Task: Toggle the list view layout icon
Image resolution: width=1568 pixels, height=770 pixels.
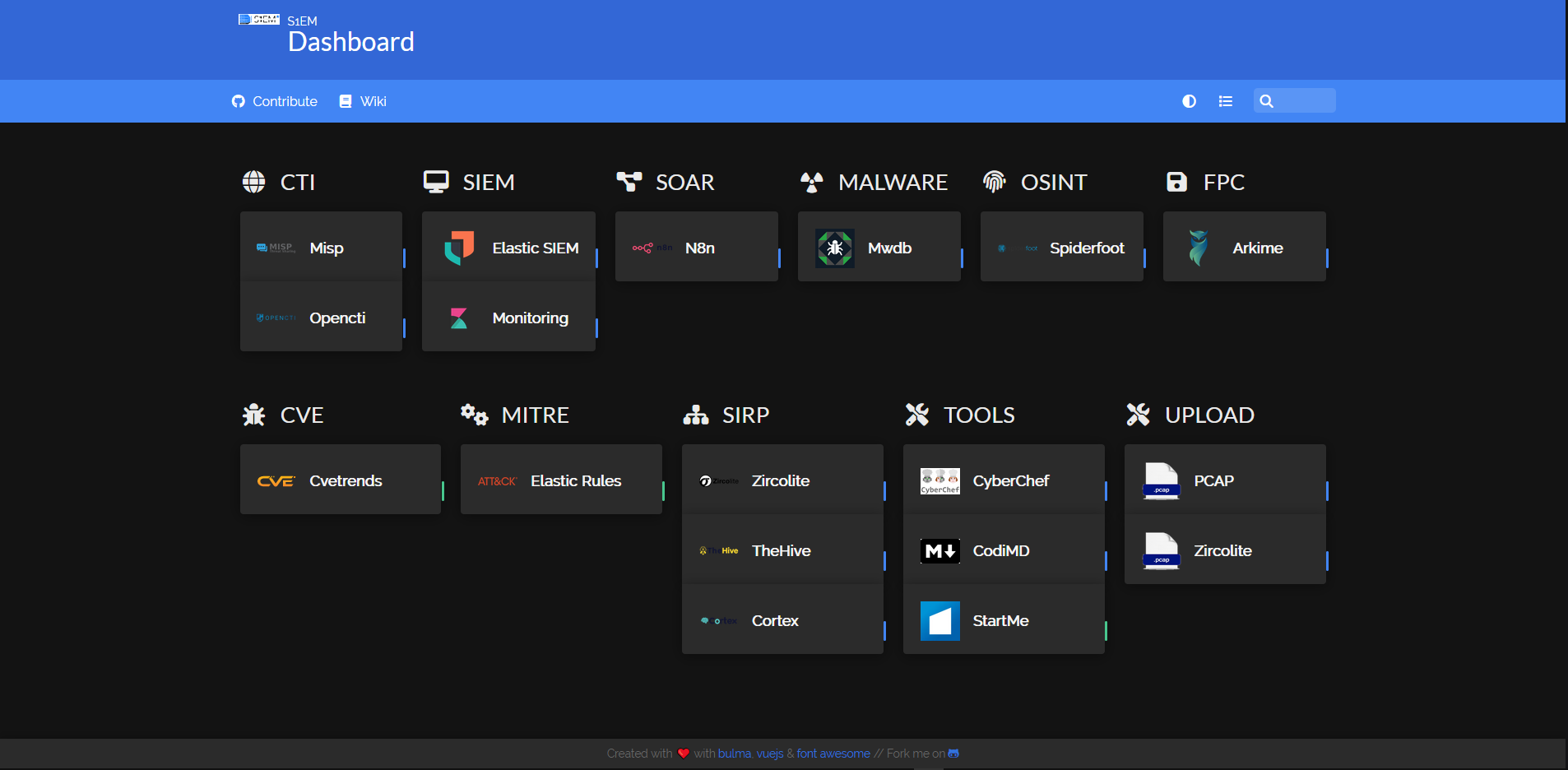Action: [1226, 100]
